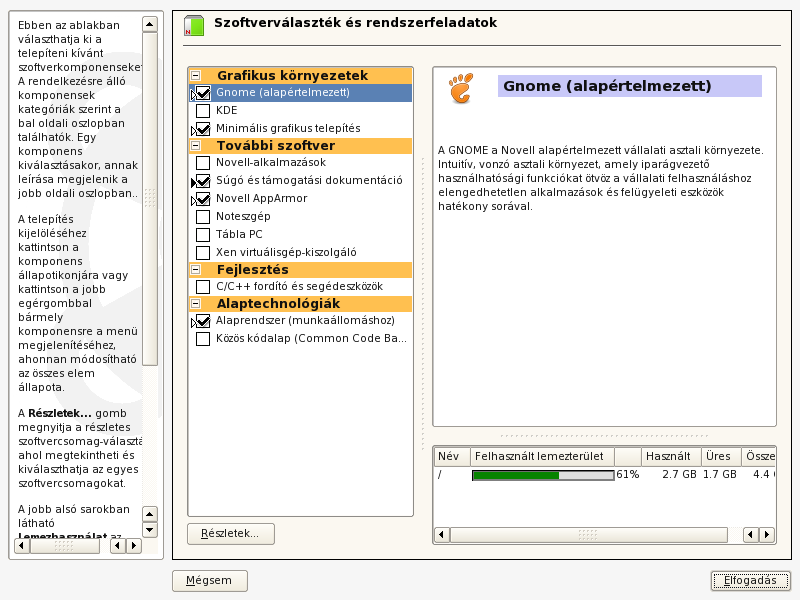The height and width of the screenshot is (600, 800).
Task: Collapse the További szoftver category
Action: tap(195, 145)
